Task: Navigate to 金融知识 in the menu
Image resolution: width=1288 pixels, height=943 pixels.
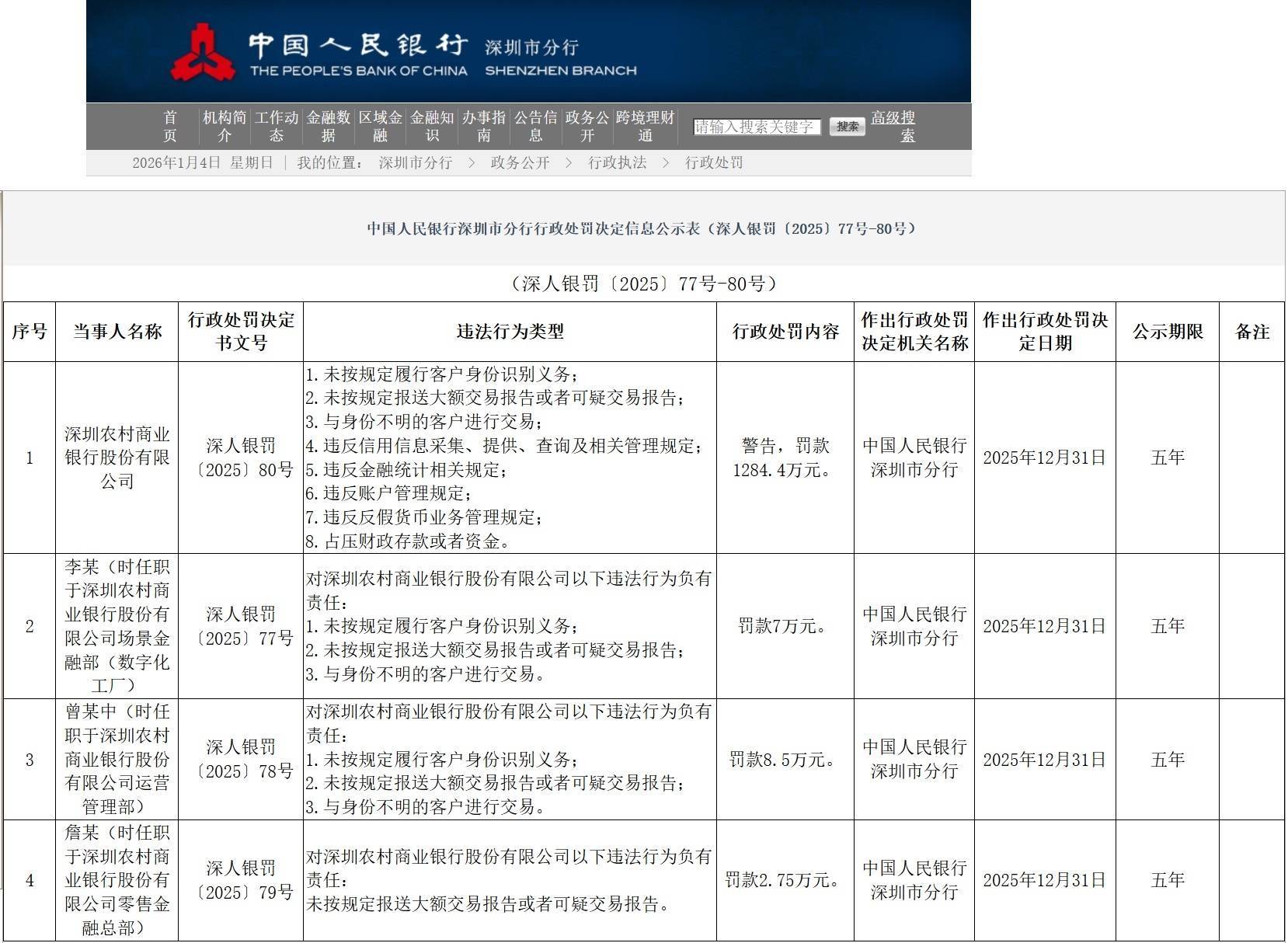Action: pyautogui.click(x=432, y=126)
